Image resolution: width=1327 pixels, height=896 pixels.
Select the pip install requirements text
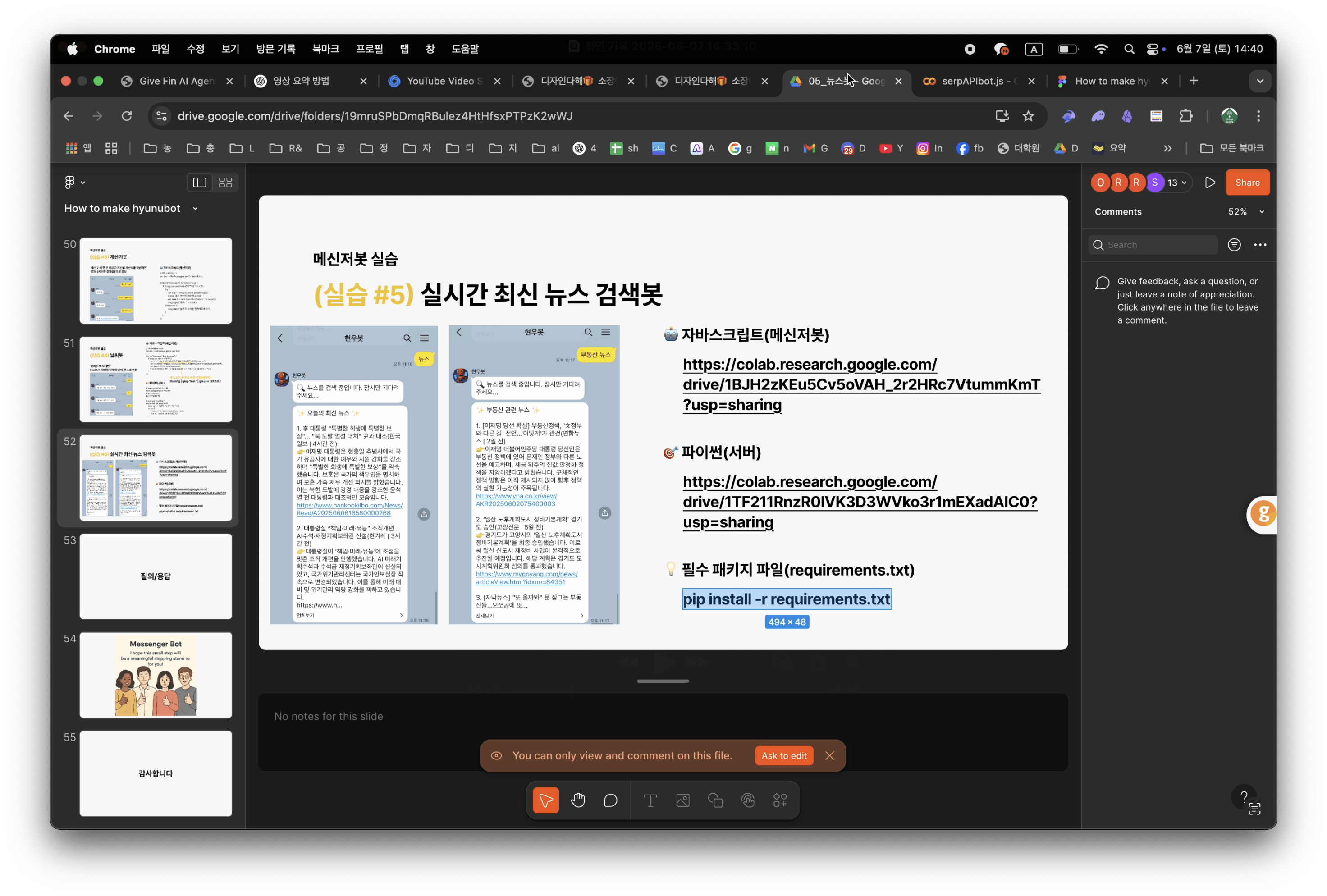click(x=786, y=599)
